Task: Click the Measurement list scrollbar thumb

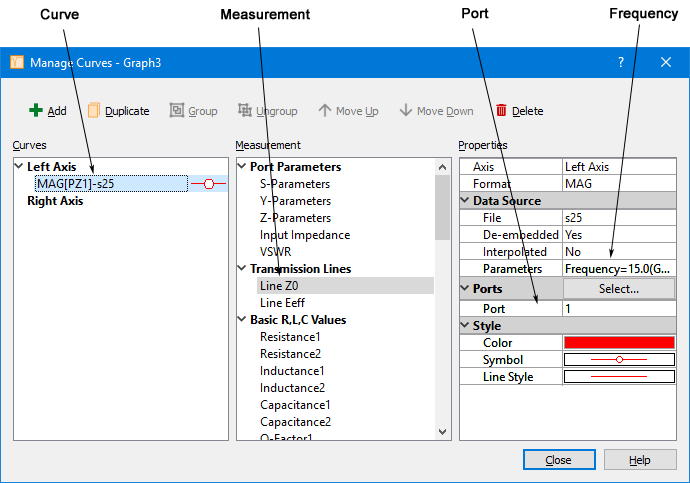Action: coord(443,208)
